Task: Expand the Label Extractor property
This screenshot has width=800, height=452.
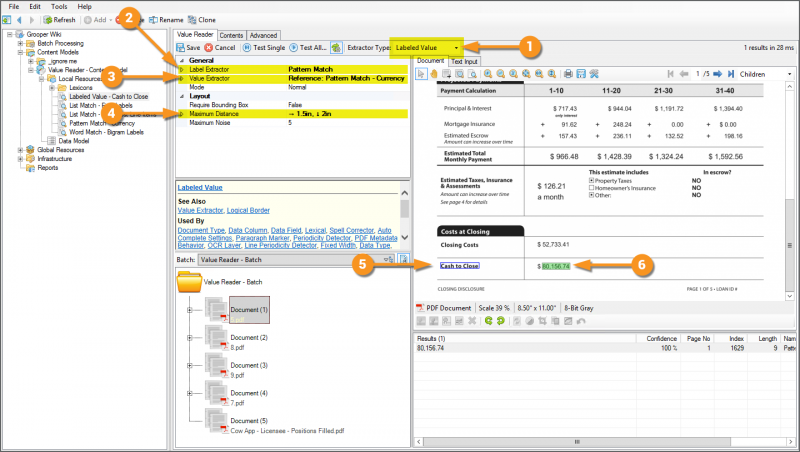Action: (181, 69)
